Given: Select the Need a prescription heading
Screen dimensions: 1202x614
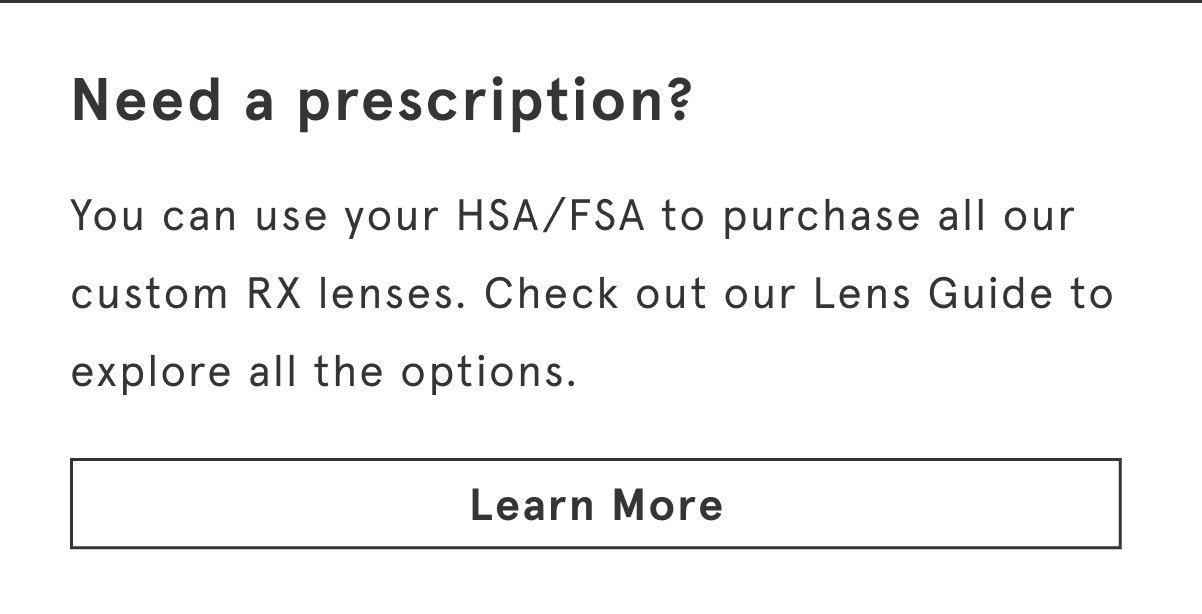Looking at the screenshot, I should point(384,99).
